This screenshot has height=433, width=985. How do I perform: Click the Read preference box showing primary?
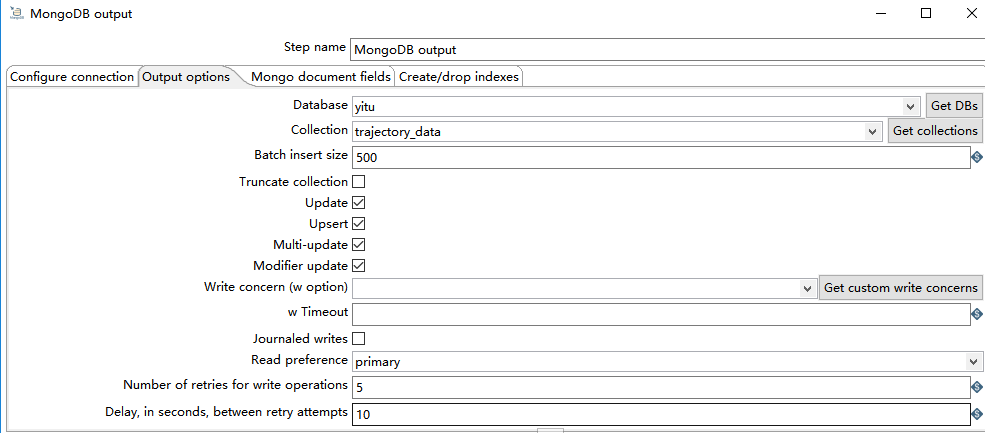(x=667, y=362)
